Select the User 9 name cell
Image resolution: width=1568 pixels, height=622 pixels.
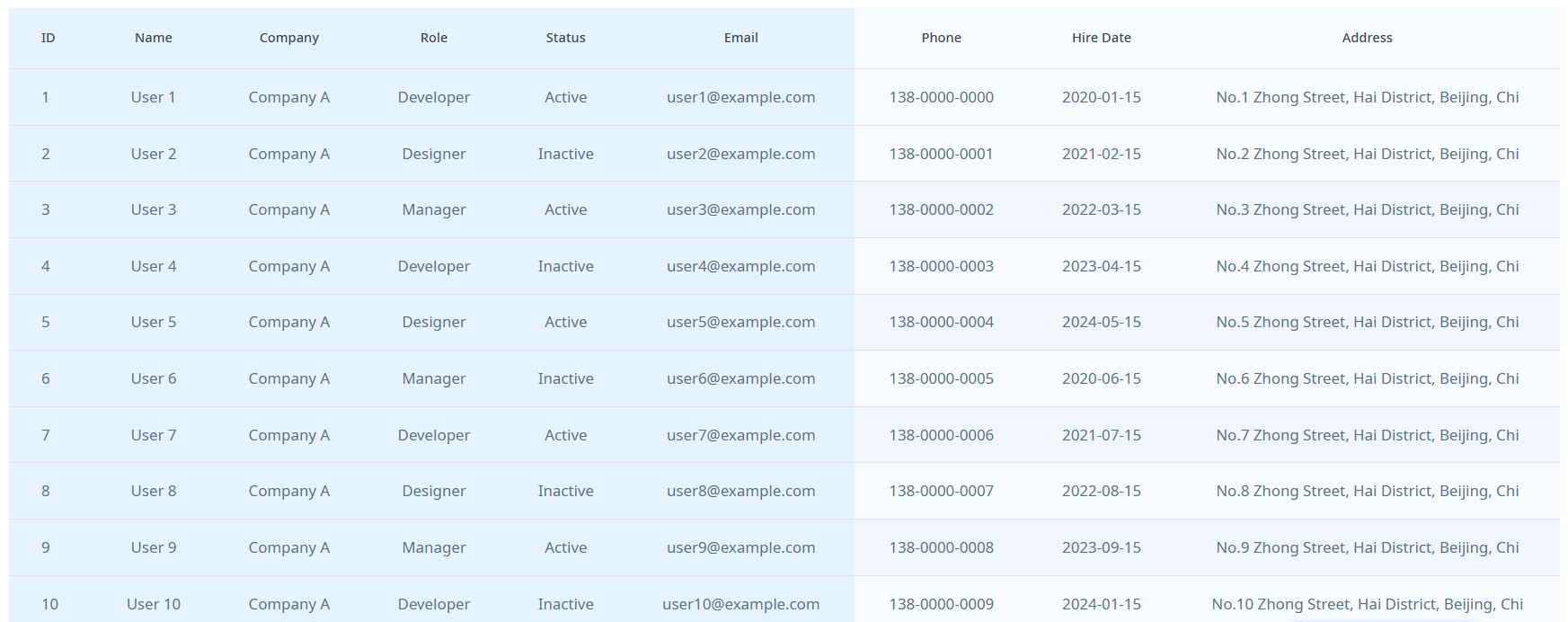click(154, 547)
